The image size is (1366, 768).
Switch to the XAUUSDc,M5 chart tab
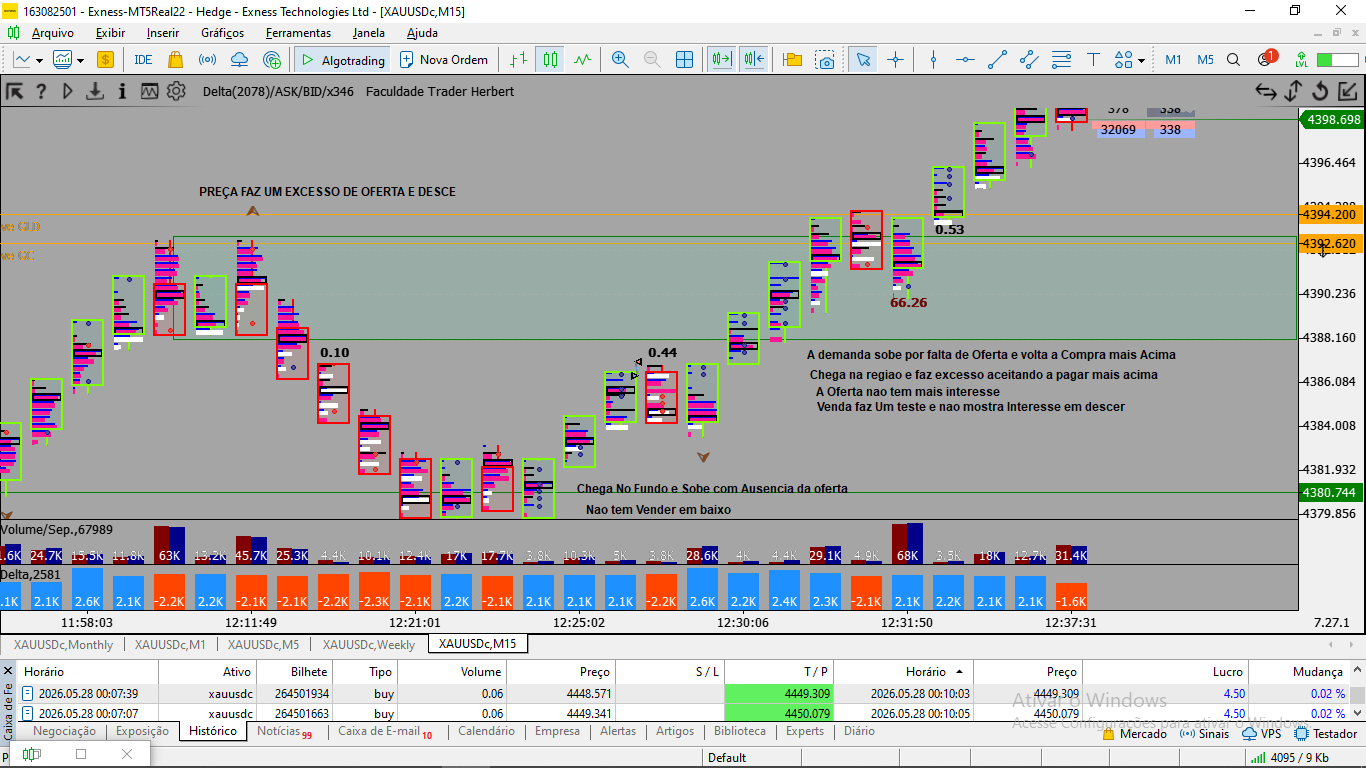(263, 645)
